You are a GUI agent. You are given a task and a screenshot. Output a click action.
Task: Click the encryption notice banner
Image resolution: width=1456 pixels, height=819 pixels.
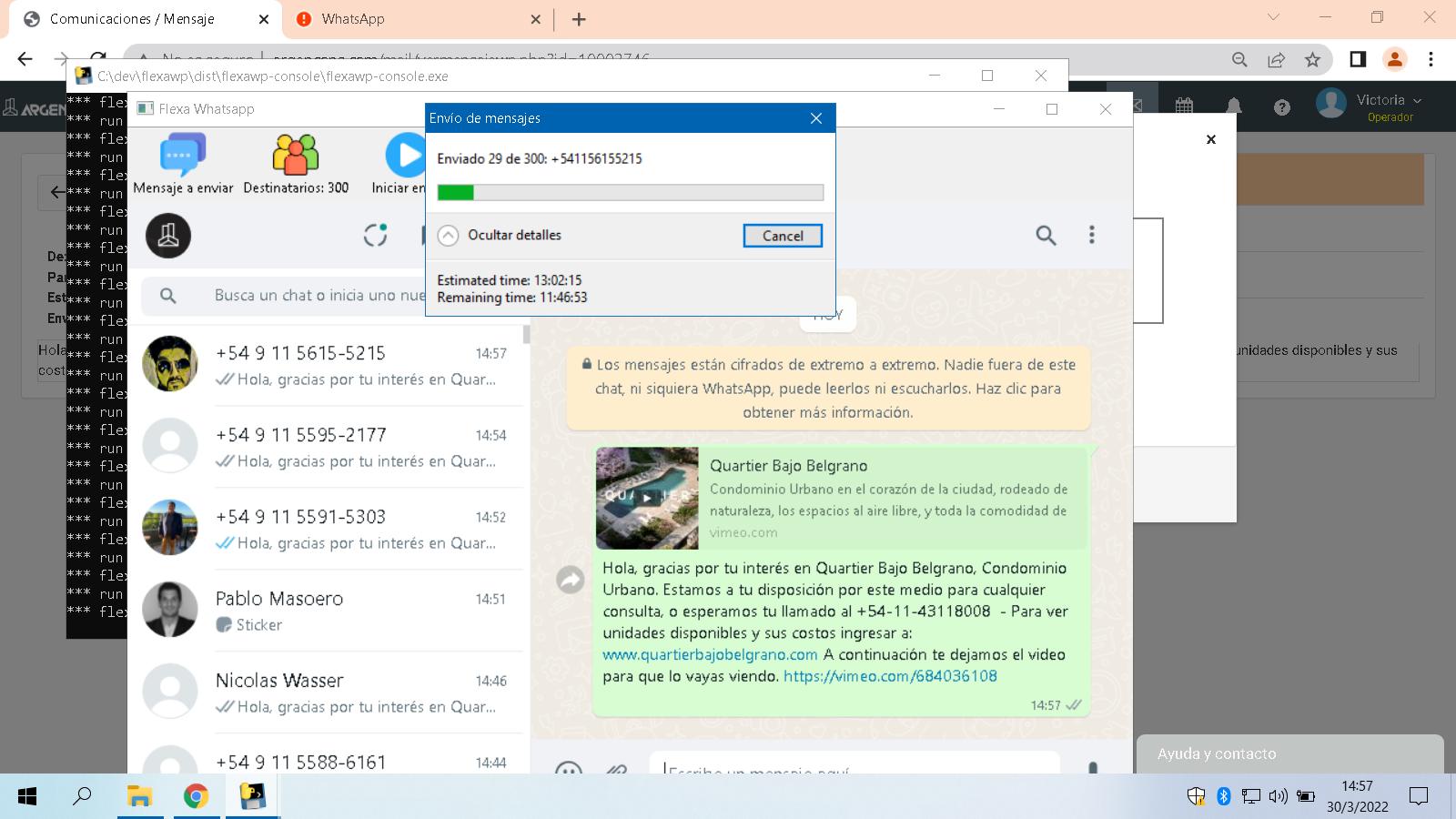coord(828,389)
